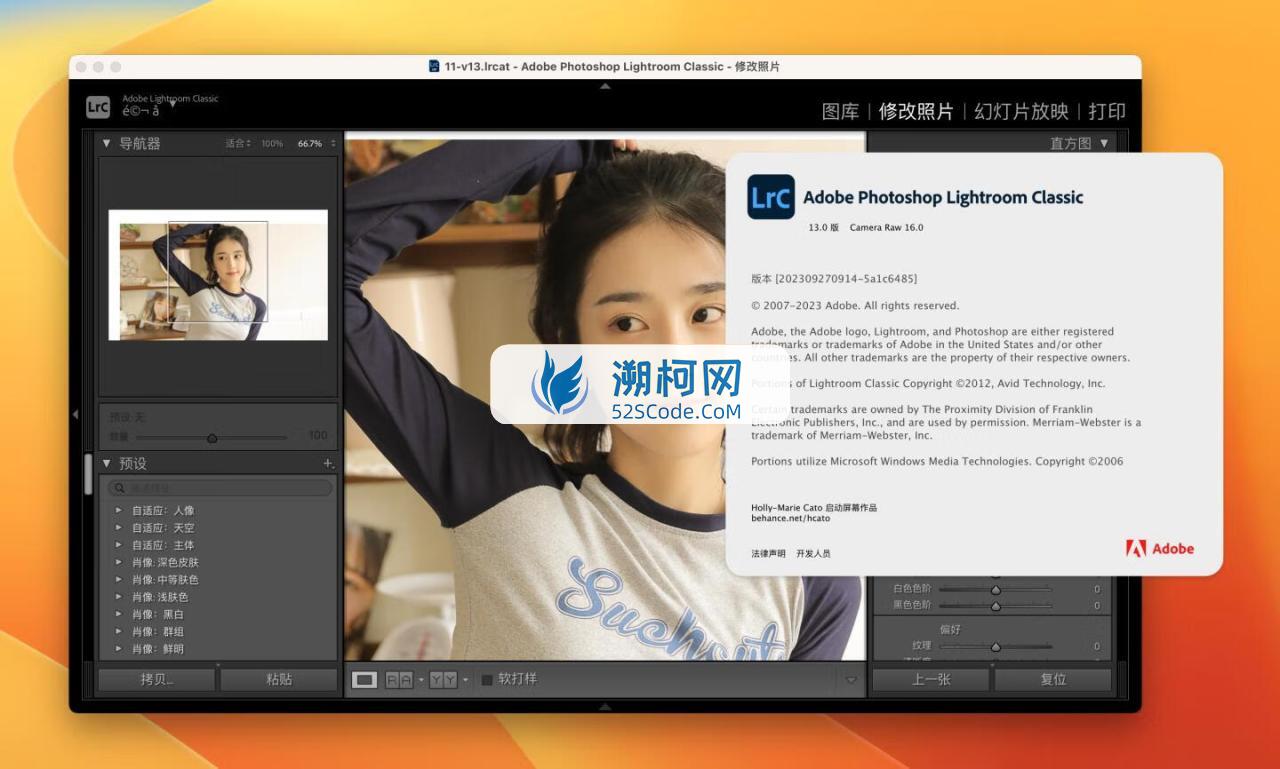Click the LrC logo in About dialog
Viewport: 1280px width, 769px height.
pos(771,197)
